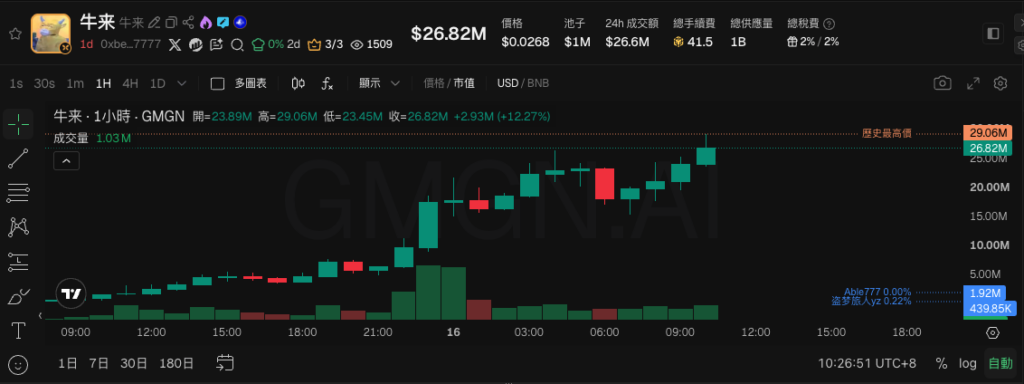Open the X (Twitter) link
Viewport: 1024px width, 384px height.
click(175, 44)
